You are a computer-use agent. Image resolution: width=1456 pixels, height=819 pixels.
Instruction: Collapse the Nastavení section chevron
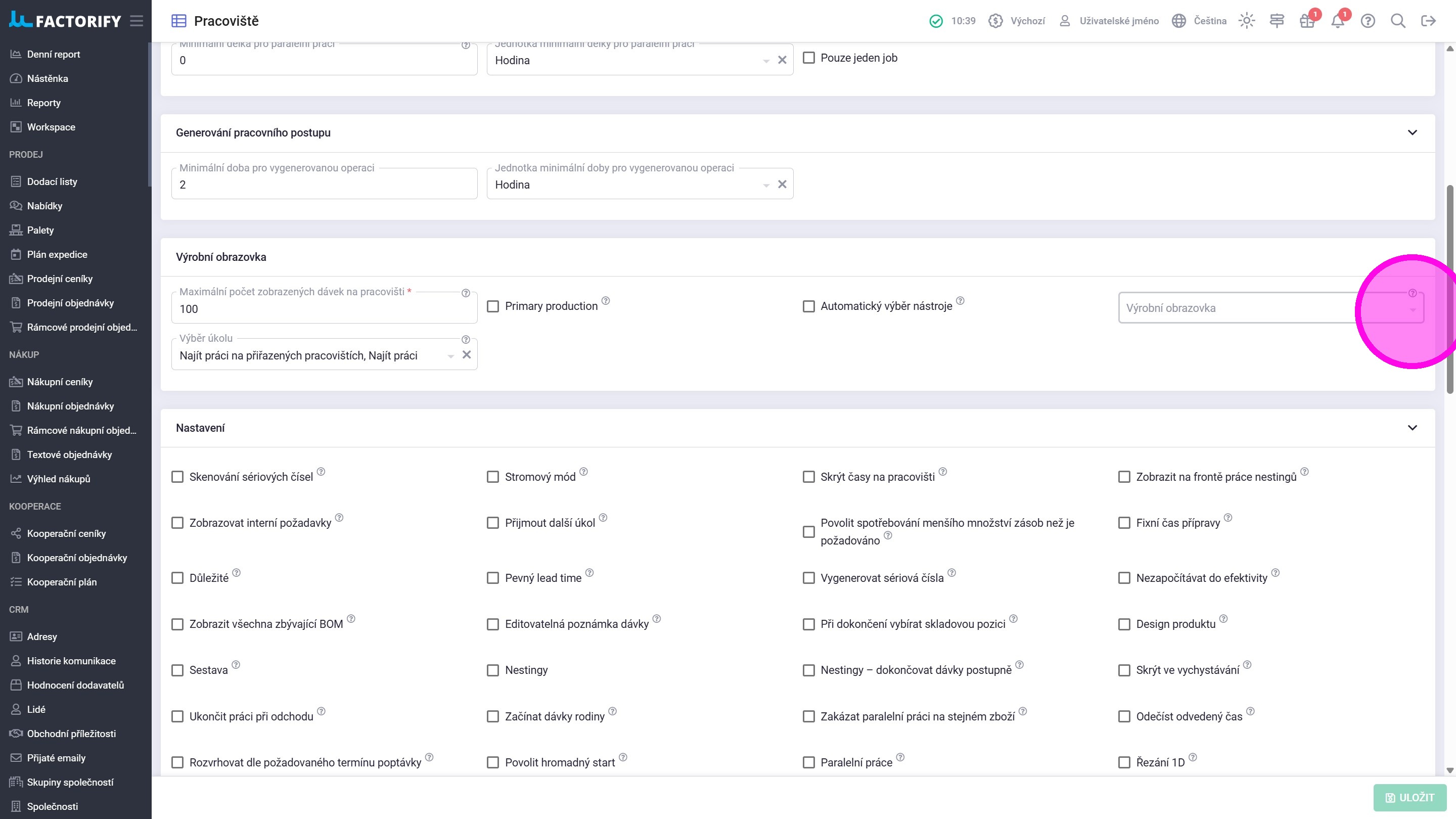(x=1413, y=428)
